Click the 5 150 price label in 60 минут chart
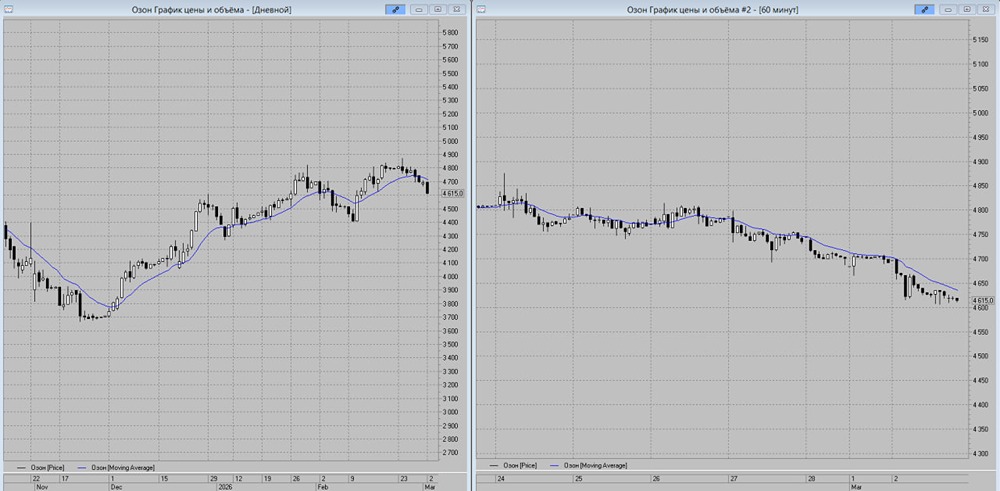 point(980,40)
